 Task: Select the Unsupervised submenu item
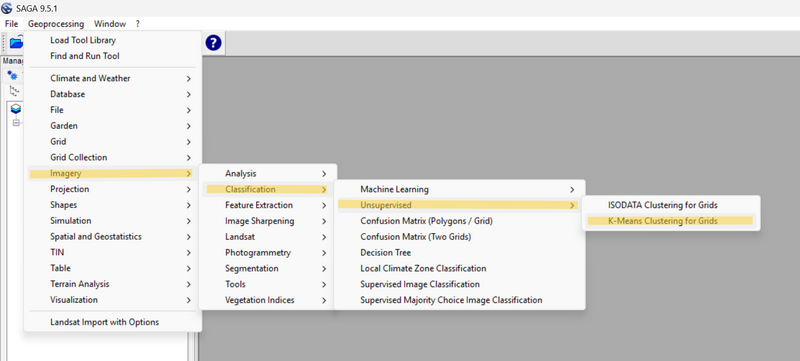459,205
